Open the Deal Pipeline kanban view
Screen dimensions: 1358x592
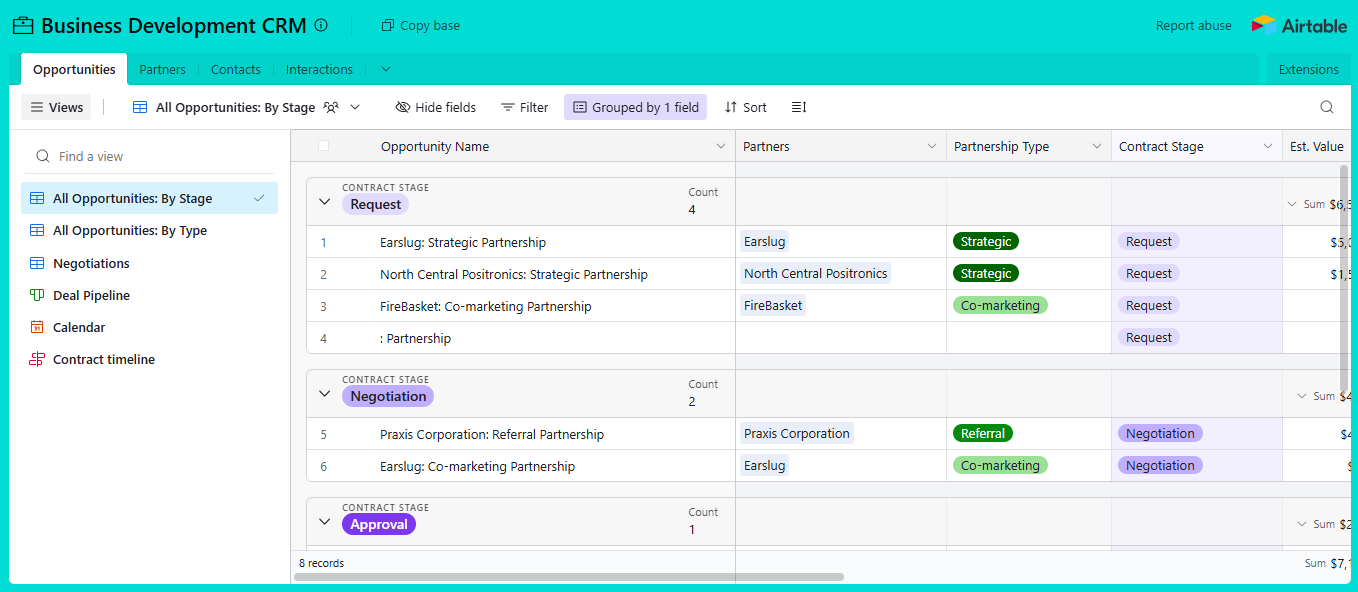pyautogui.click(x=150, y=295)
